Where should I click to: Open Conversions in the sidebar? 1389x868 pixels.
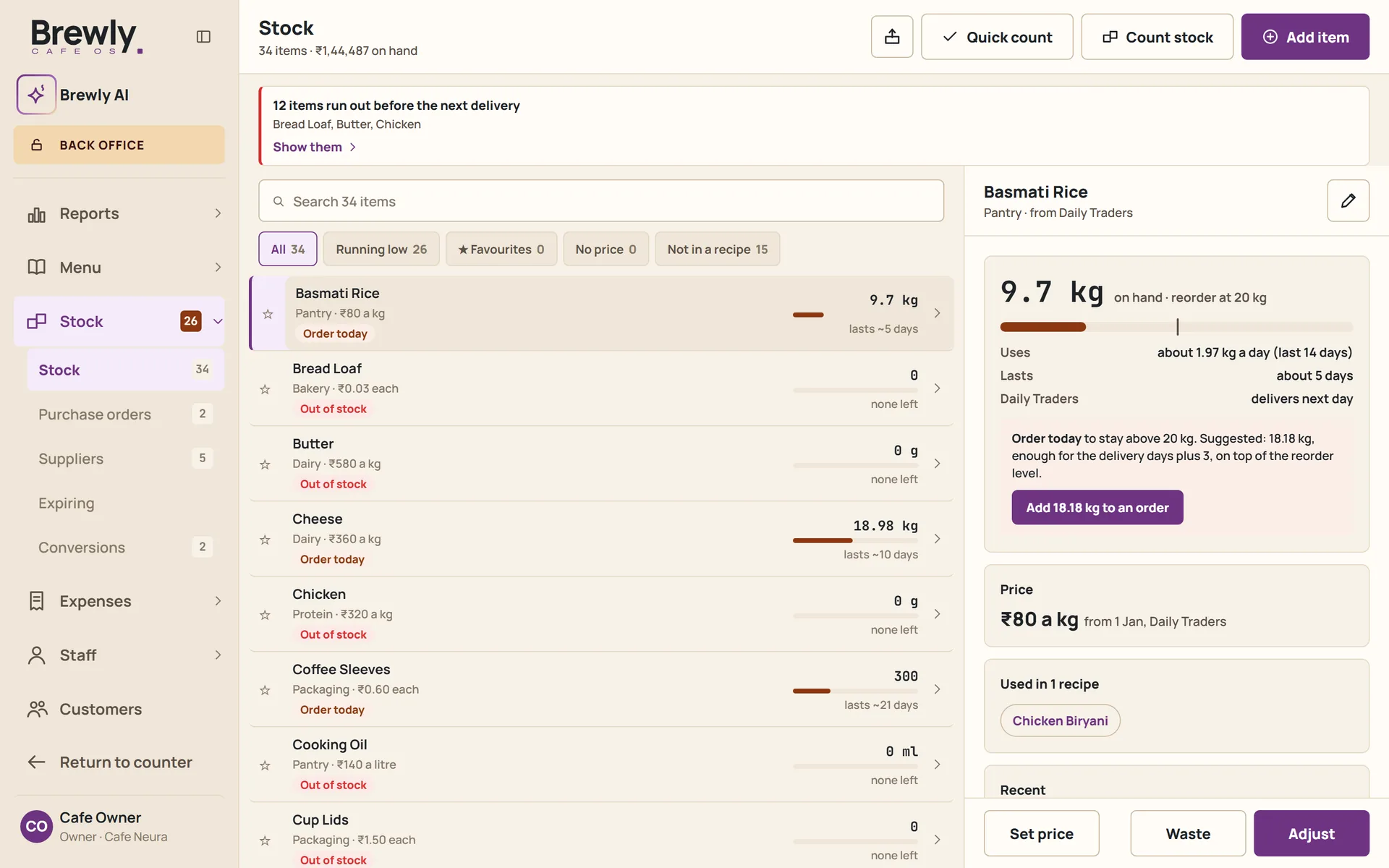(x=125, y=548)
